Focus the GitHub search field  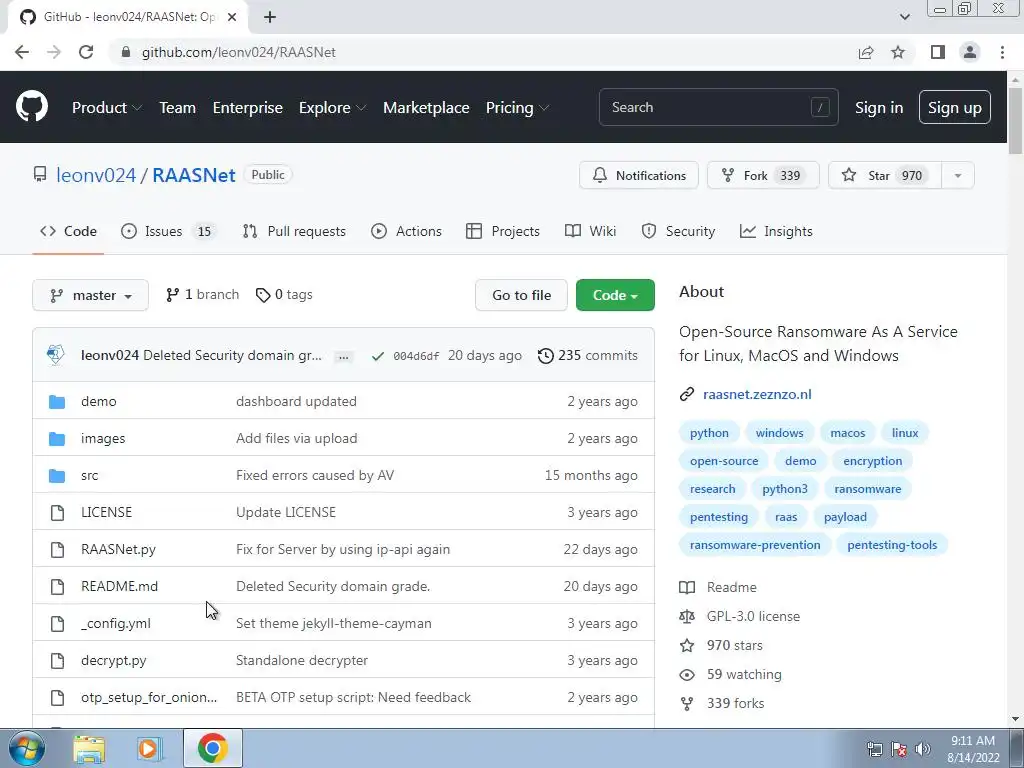pos(718,107)
